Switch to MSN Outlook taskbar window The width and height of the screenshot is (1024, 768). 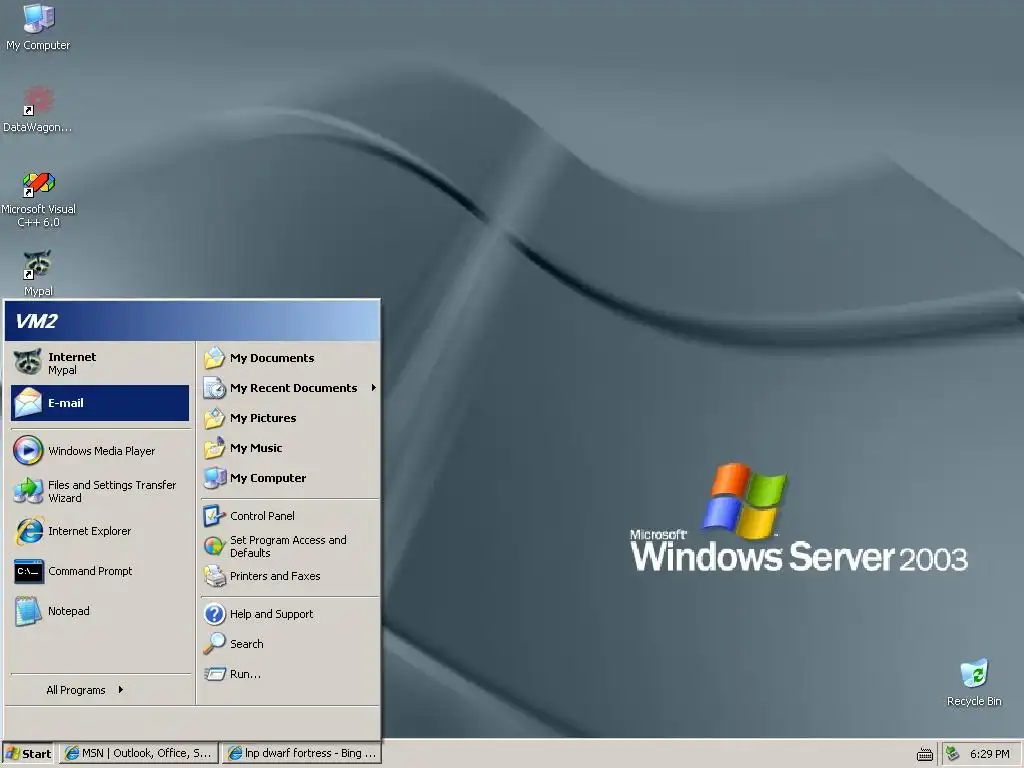[x=138, y=754]
